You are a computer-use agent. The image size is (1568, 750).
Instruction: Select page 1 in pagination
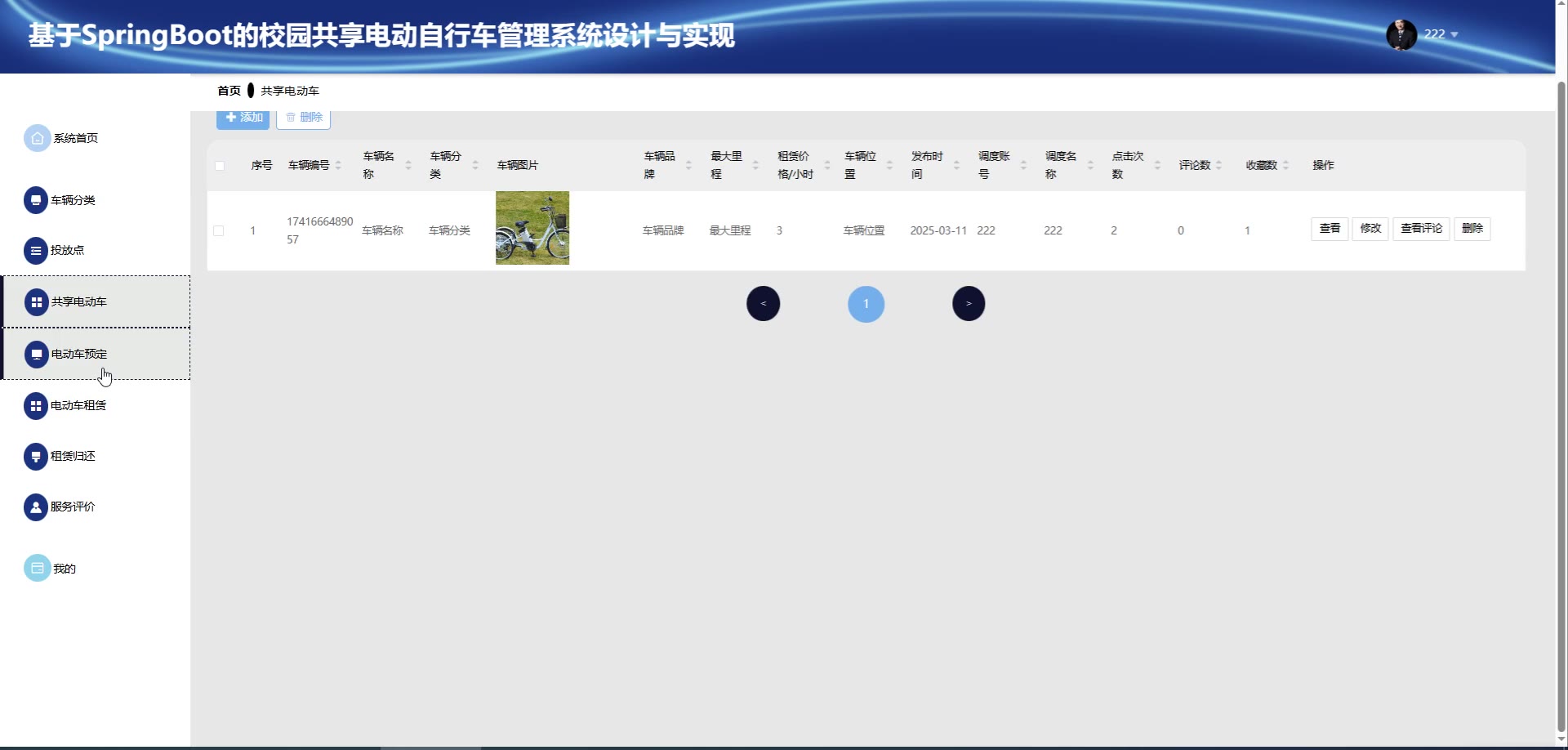coord(866,304)
